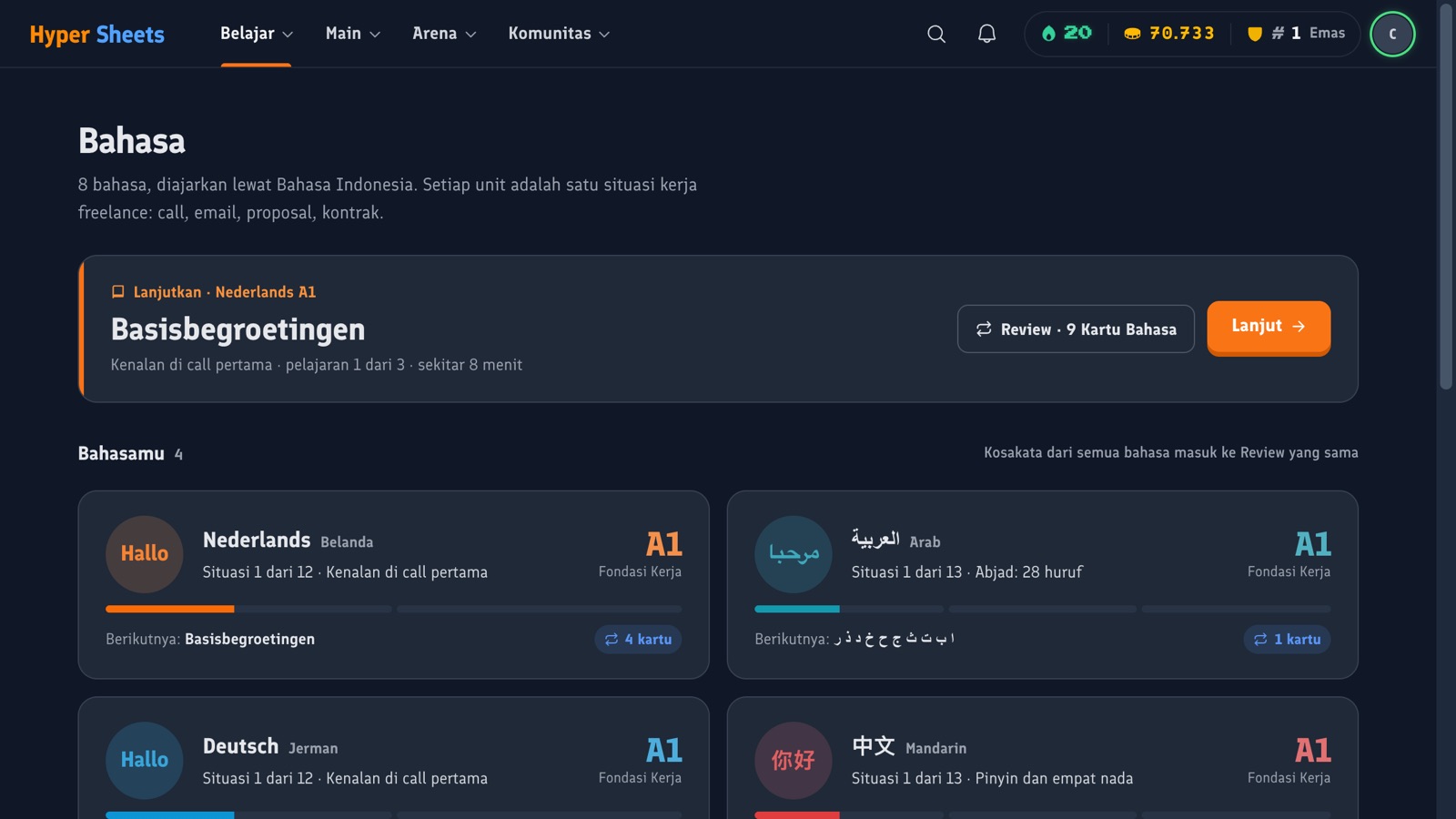Viewport: 1456px width, 819px height.
Task: Open the Deutsch Jerman course title
Action: [270, 747]
